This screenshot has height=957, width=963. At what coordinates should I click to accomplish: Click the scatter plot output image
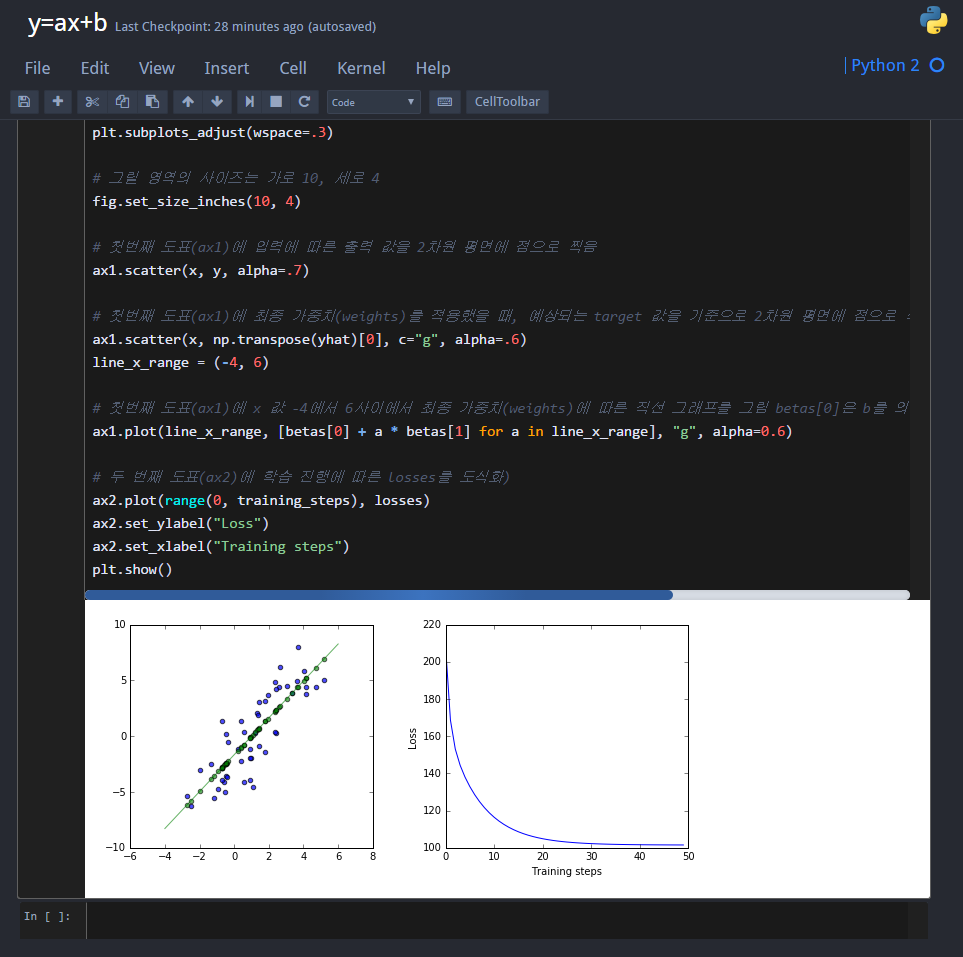tap(243, 740)
